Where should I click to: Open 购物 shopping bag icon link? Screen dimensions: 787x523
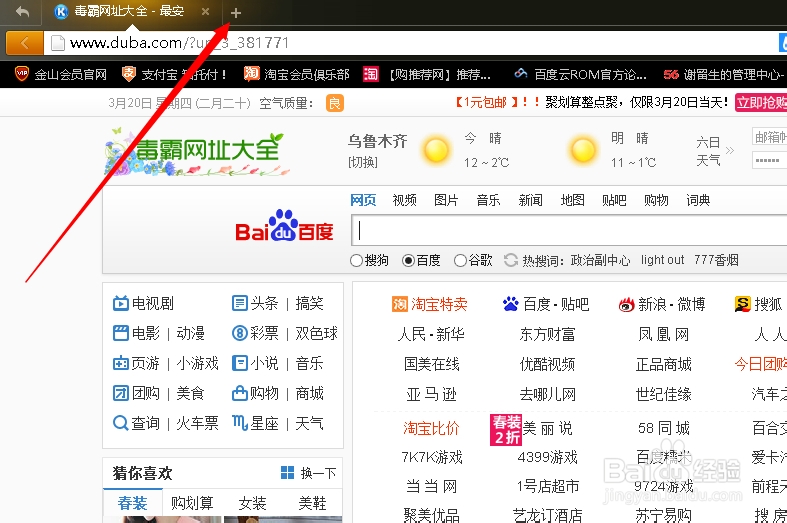click(x=255, y=394)
